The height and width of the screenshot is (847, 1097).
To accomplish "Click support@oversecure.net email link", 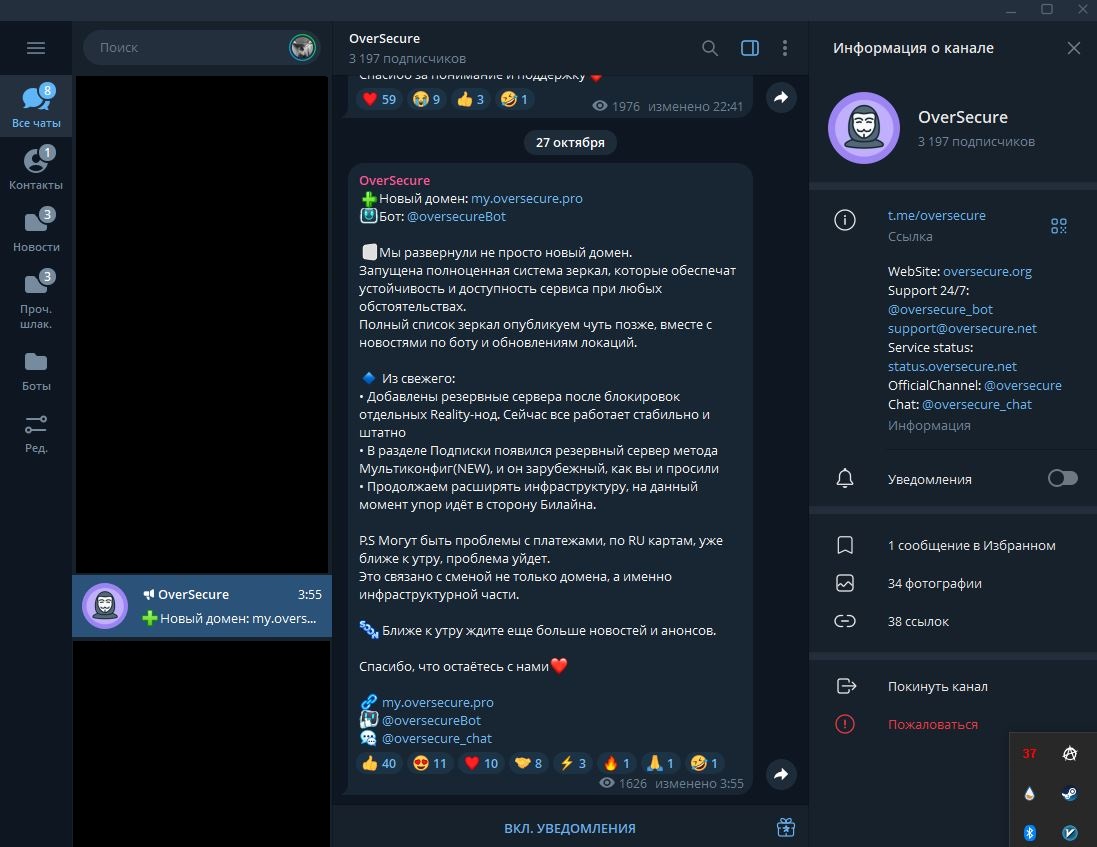I will [x=962, y=328].
